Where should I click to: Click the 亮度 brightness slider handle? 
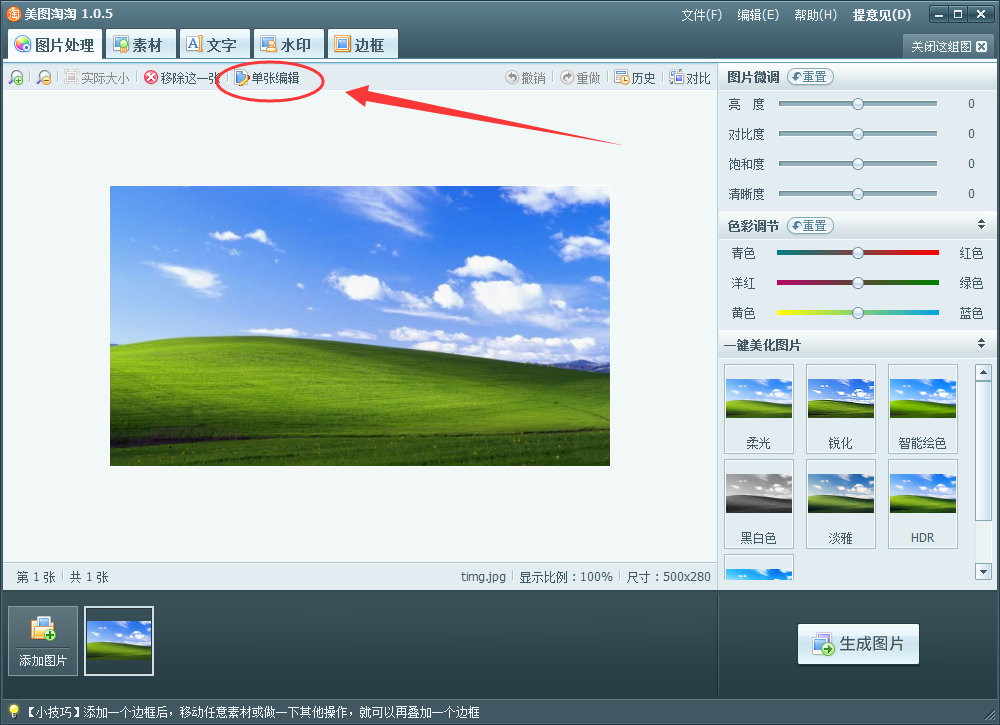[x=857, y=103]
